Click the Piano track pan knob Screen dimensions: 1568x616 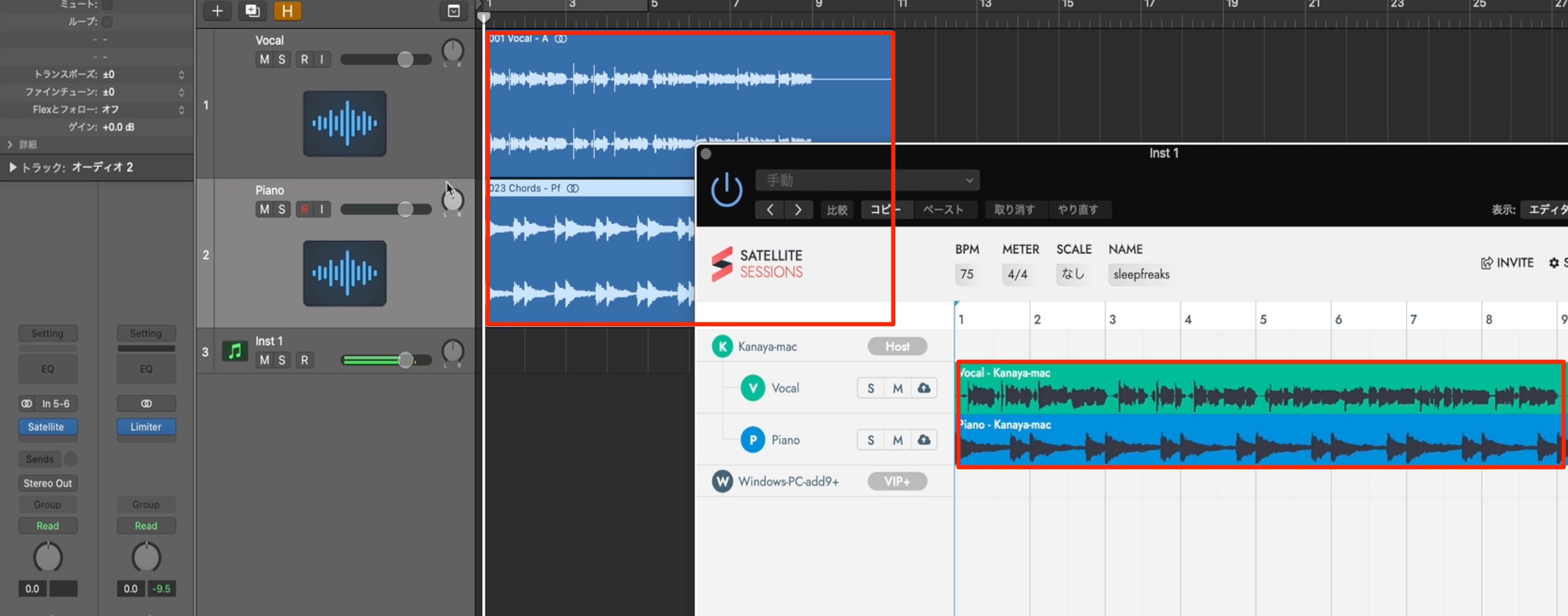click(x=453, y=201)
